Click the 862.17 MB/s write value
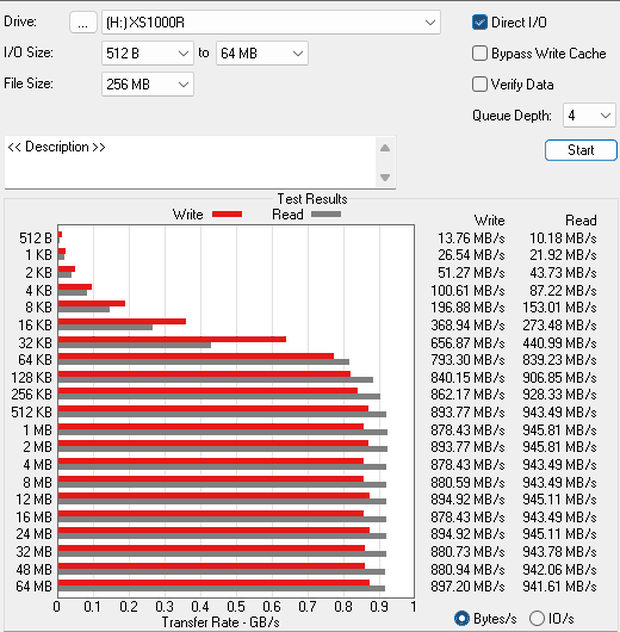This screenshot has height=632, width=620. (x=468, y=394)
